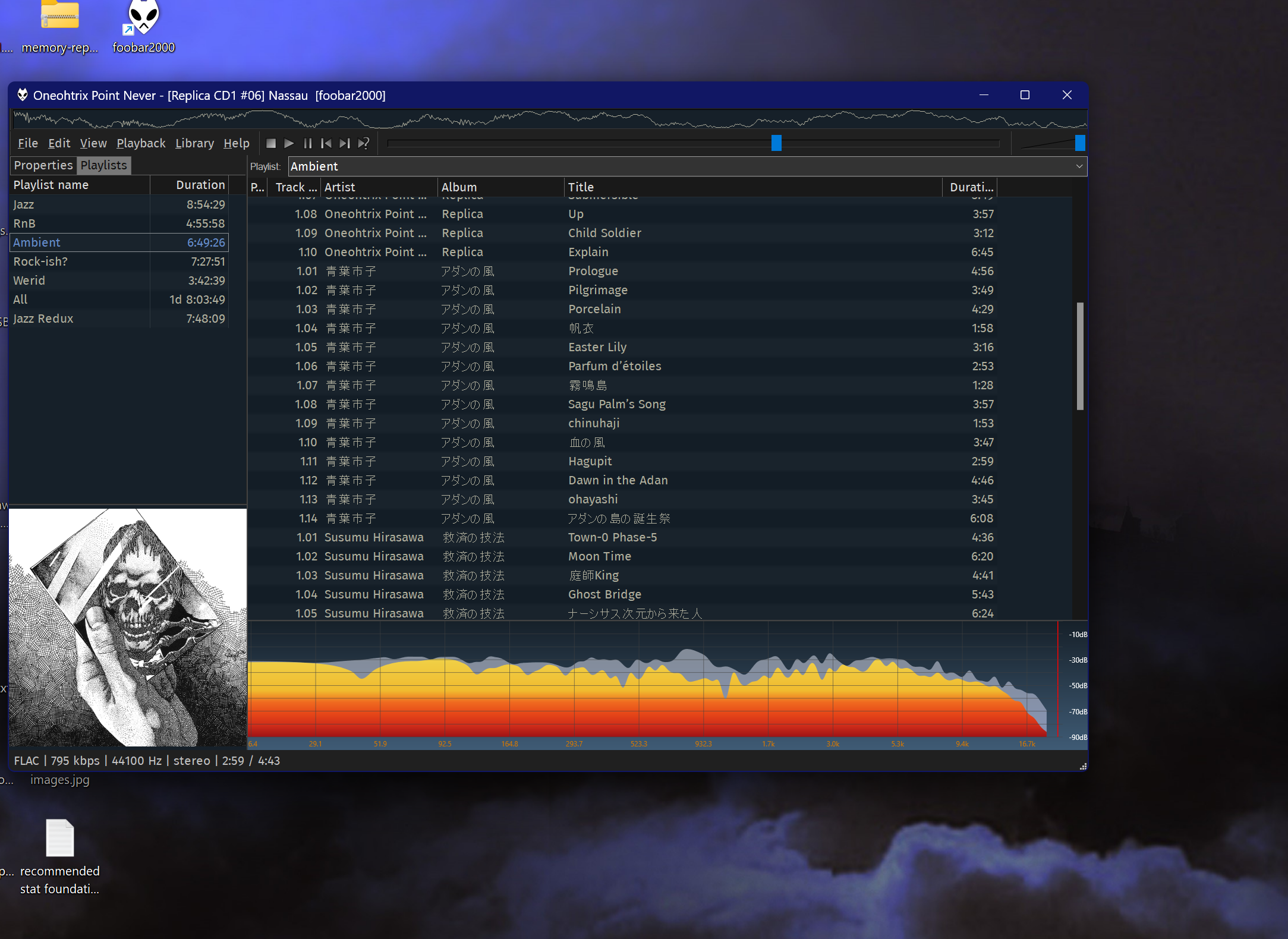1288x939 pixels.
Task: Sort by the Artist column header
Action: coord(379,187)
